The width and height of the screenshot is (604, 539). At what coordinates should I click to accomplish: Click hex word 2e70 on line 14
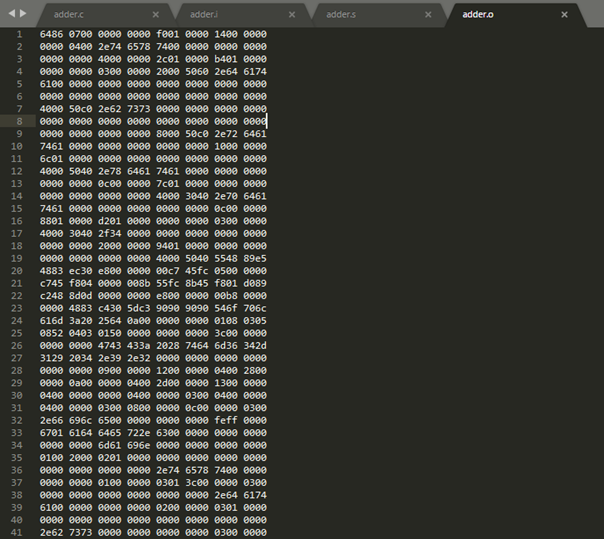click(226, 196)
